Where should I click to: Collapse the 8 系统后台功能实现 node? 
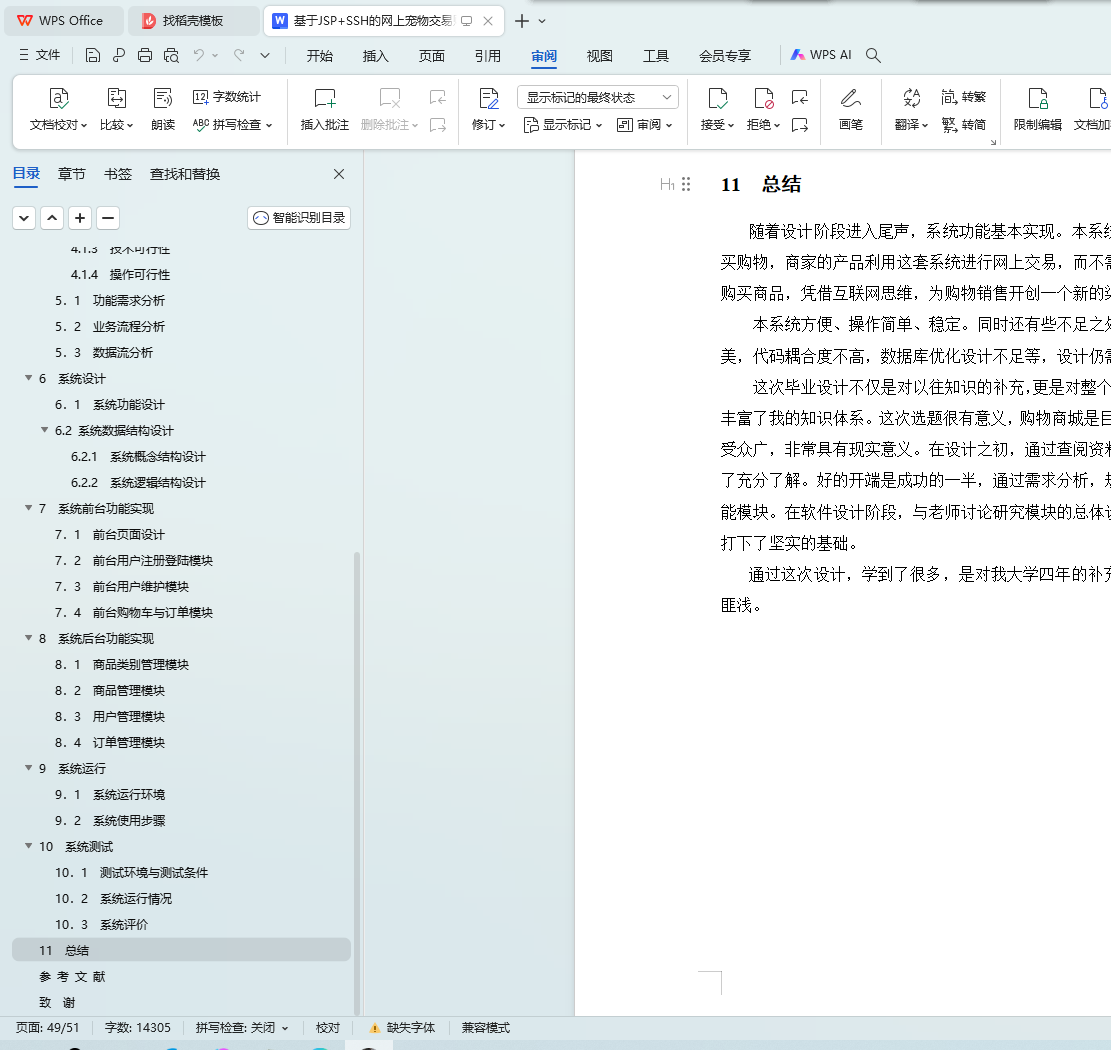coord(28,638)
